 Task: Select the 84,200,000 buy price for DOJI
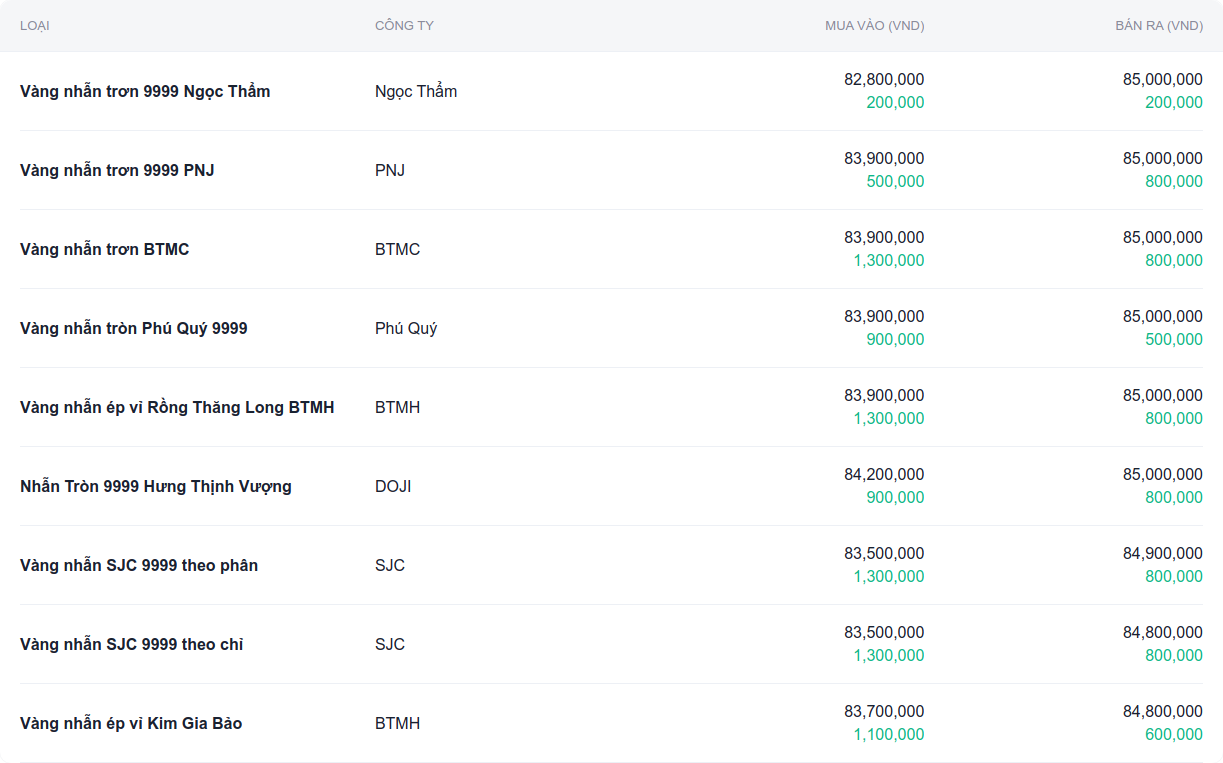[884, 474]
